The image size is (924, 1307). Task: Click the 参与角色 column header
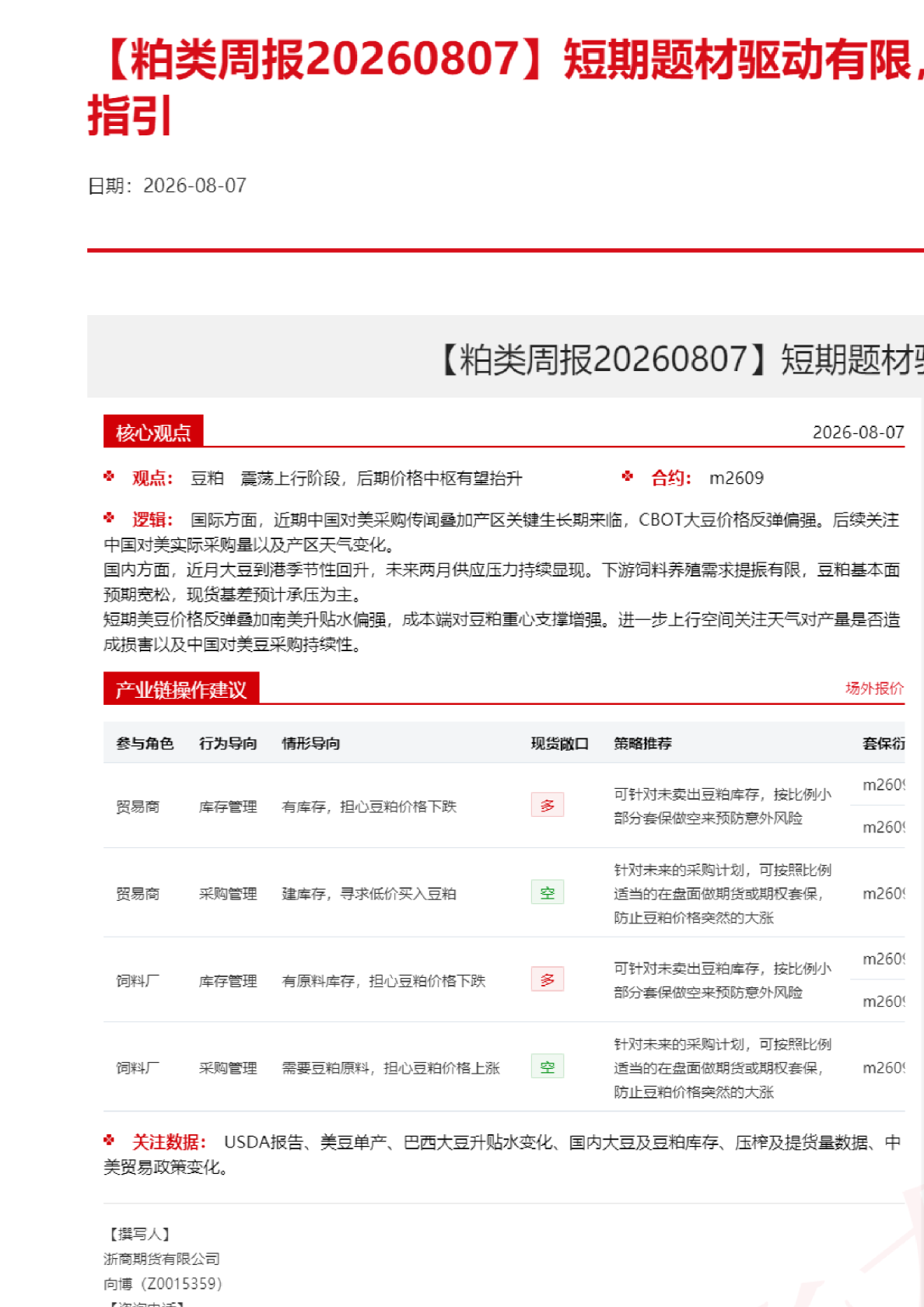[x=145, y=744]
